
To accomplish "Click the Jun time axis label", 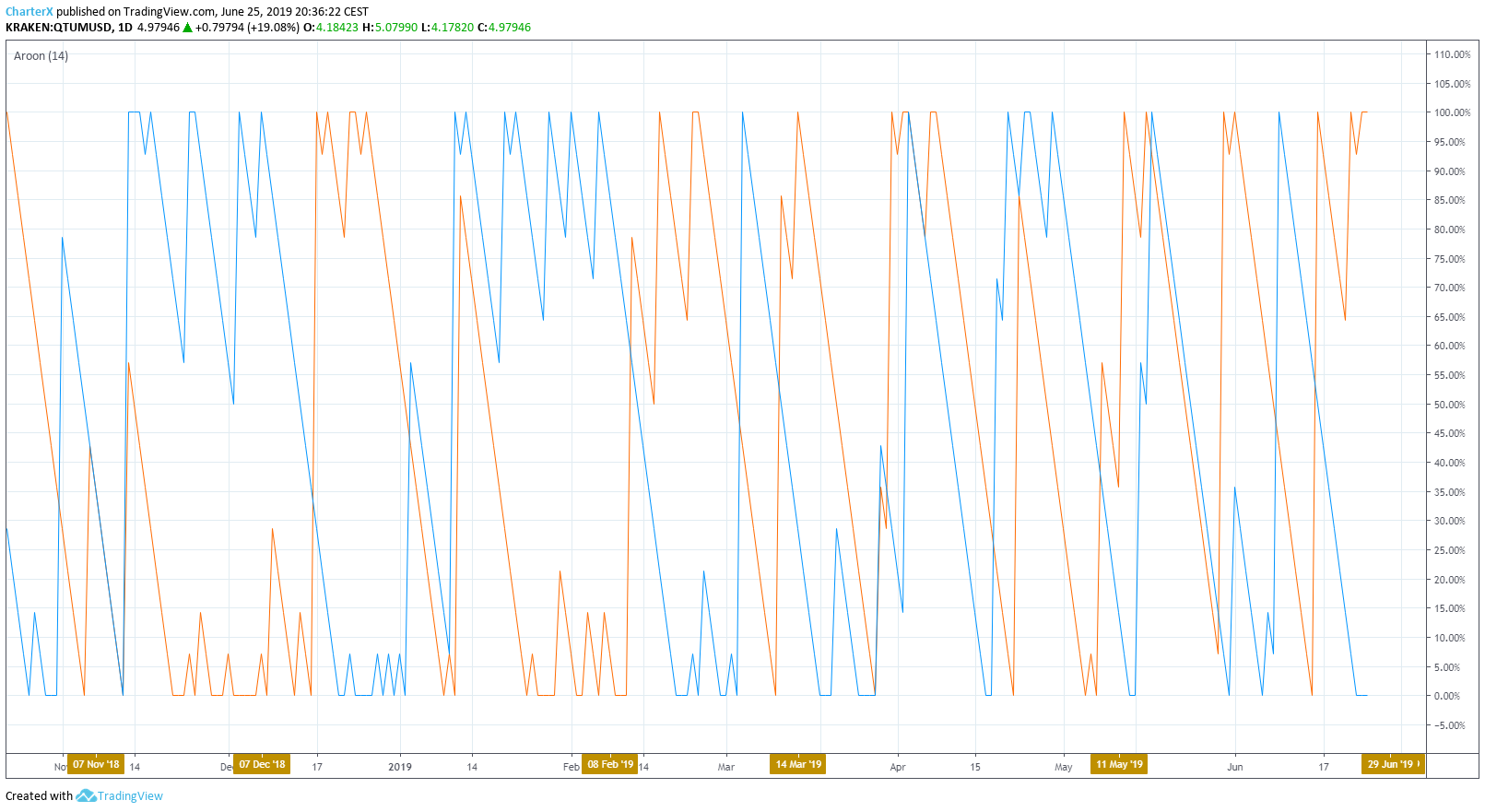I will (x=1235, y=767).
